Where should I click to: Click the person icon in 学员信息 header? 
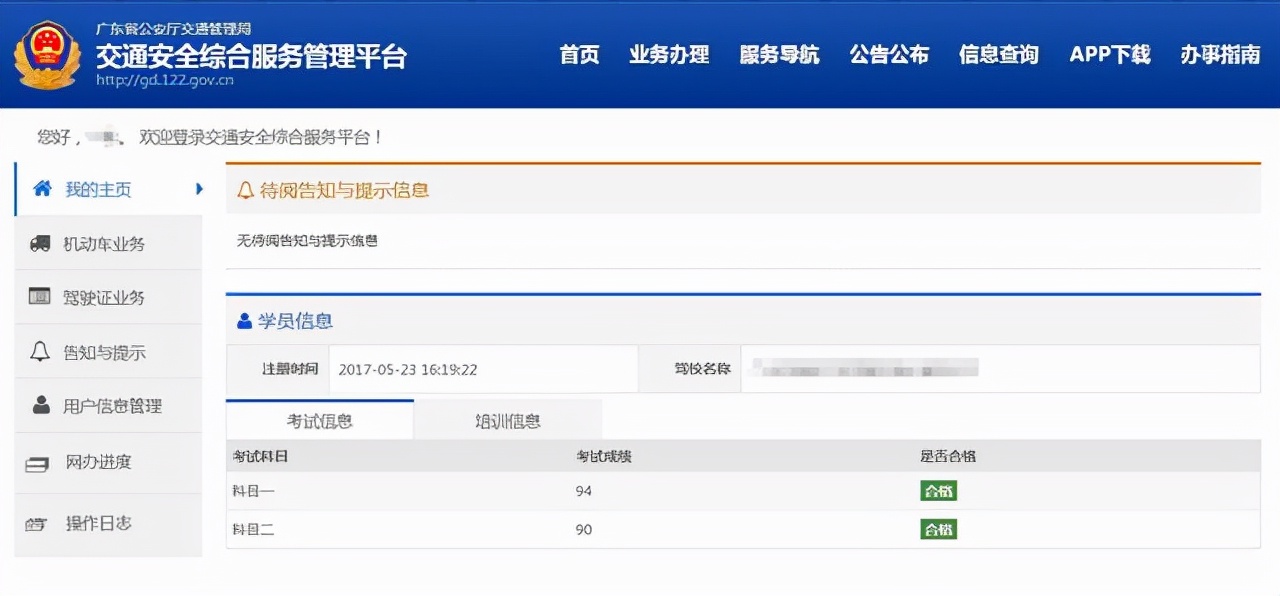pyautogui.click(x=244, y=322)
